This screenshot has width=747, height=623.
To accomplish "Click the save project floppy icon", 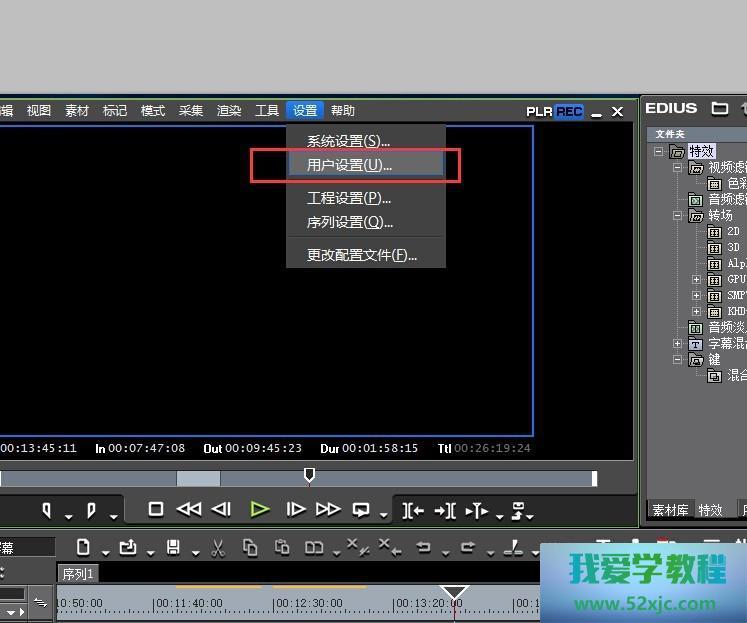I will point(173,547).
